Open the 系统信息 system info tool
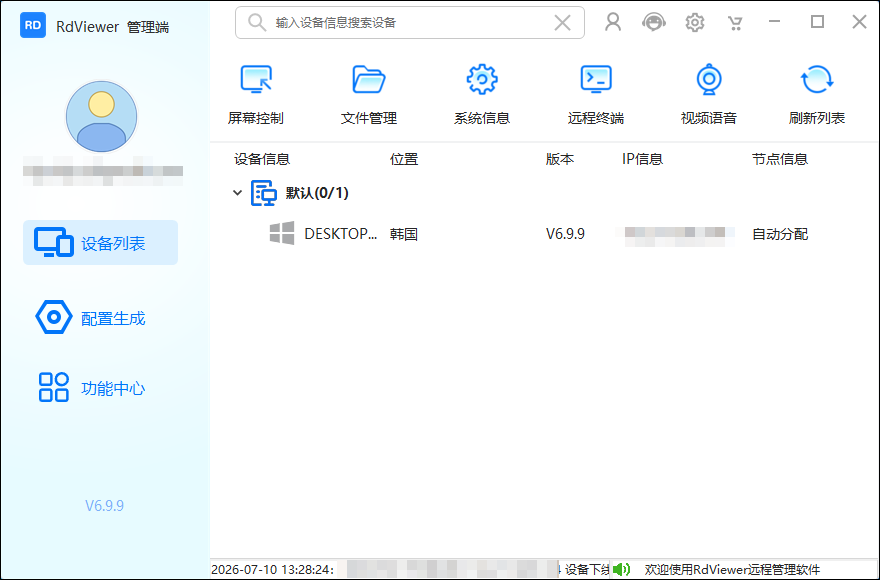The width and height of the screenshot is (880, 580). tap(482, 94)
